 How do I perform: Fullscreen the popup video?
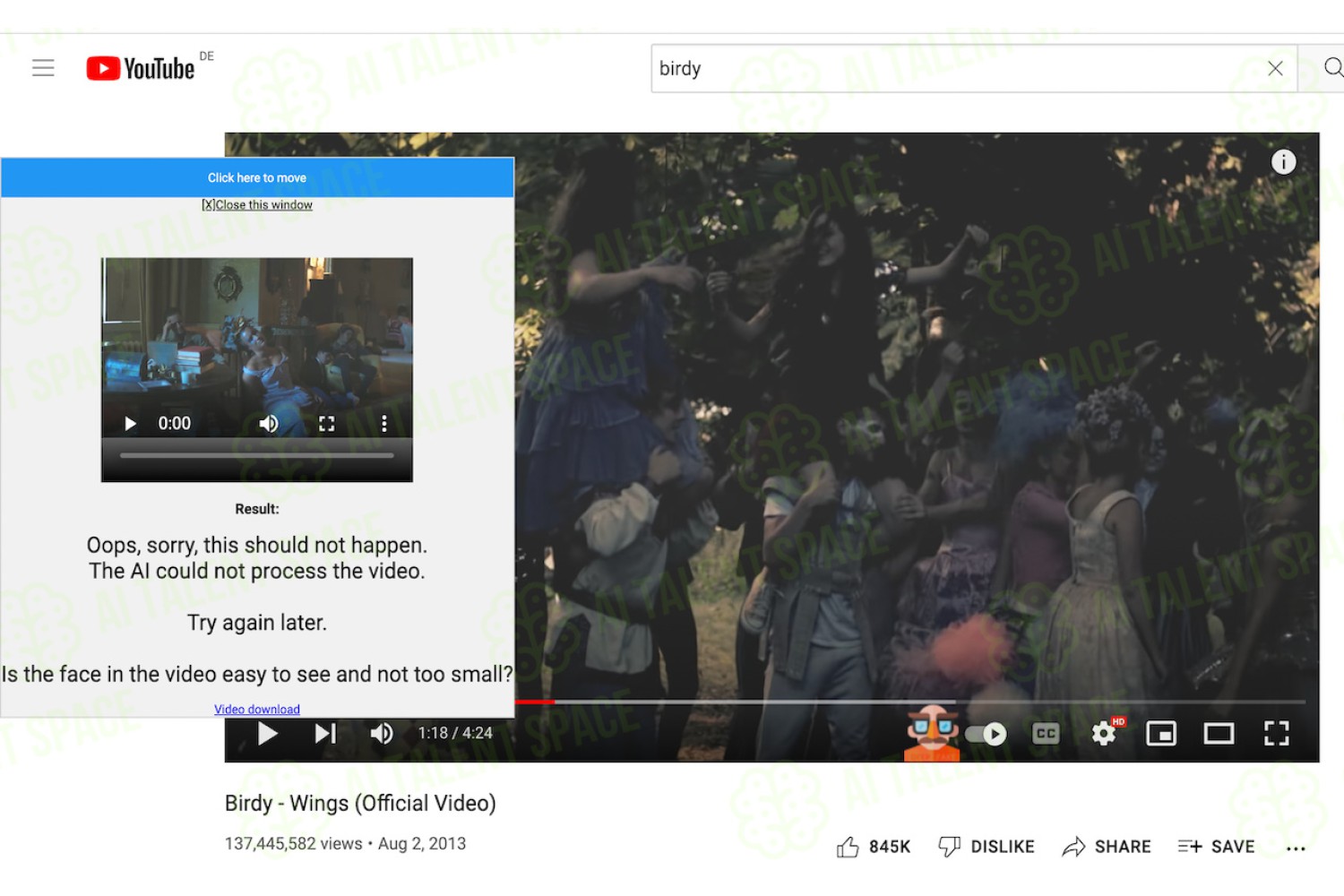[x=327, y=424]
